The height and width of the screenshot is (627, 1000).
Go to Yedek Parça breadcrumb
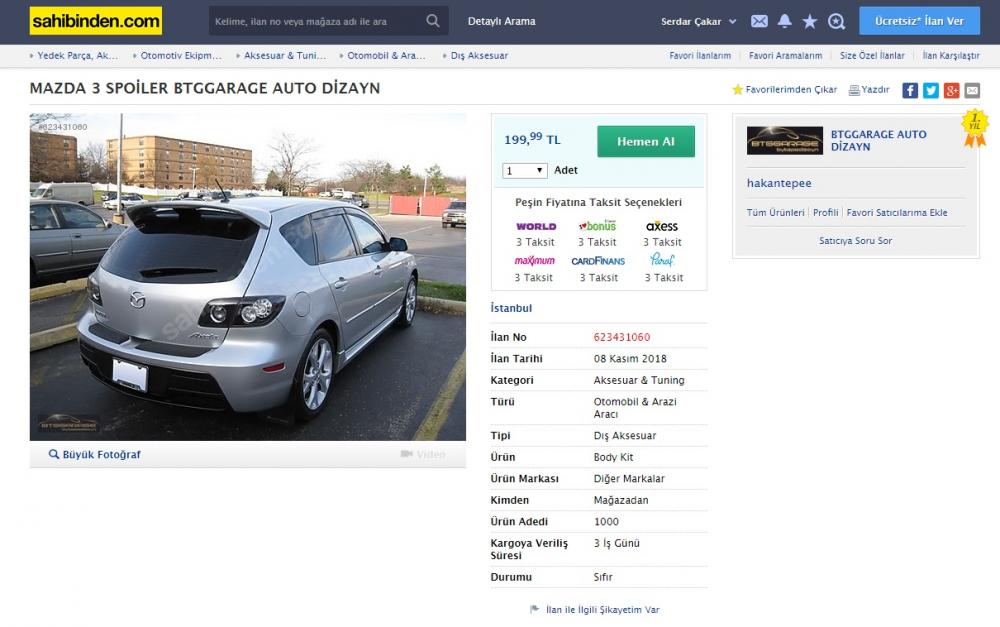(x=77, y=55)
